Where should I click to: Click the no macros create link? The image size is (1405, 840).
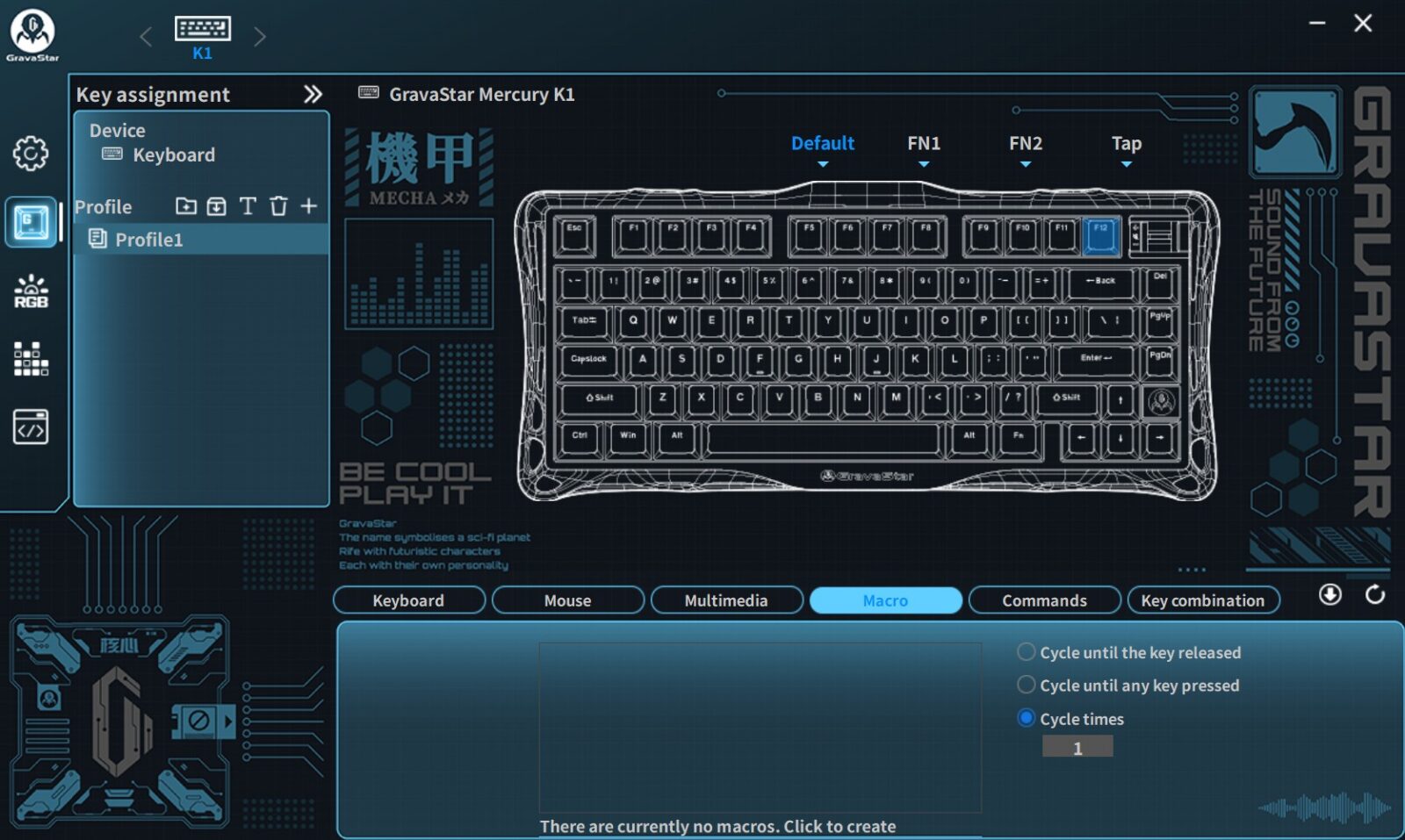(x=717, y=826)
